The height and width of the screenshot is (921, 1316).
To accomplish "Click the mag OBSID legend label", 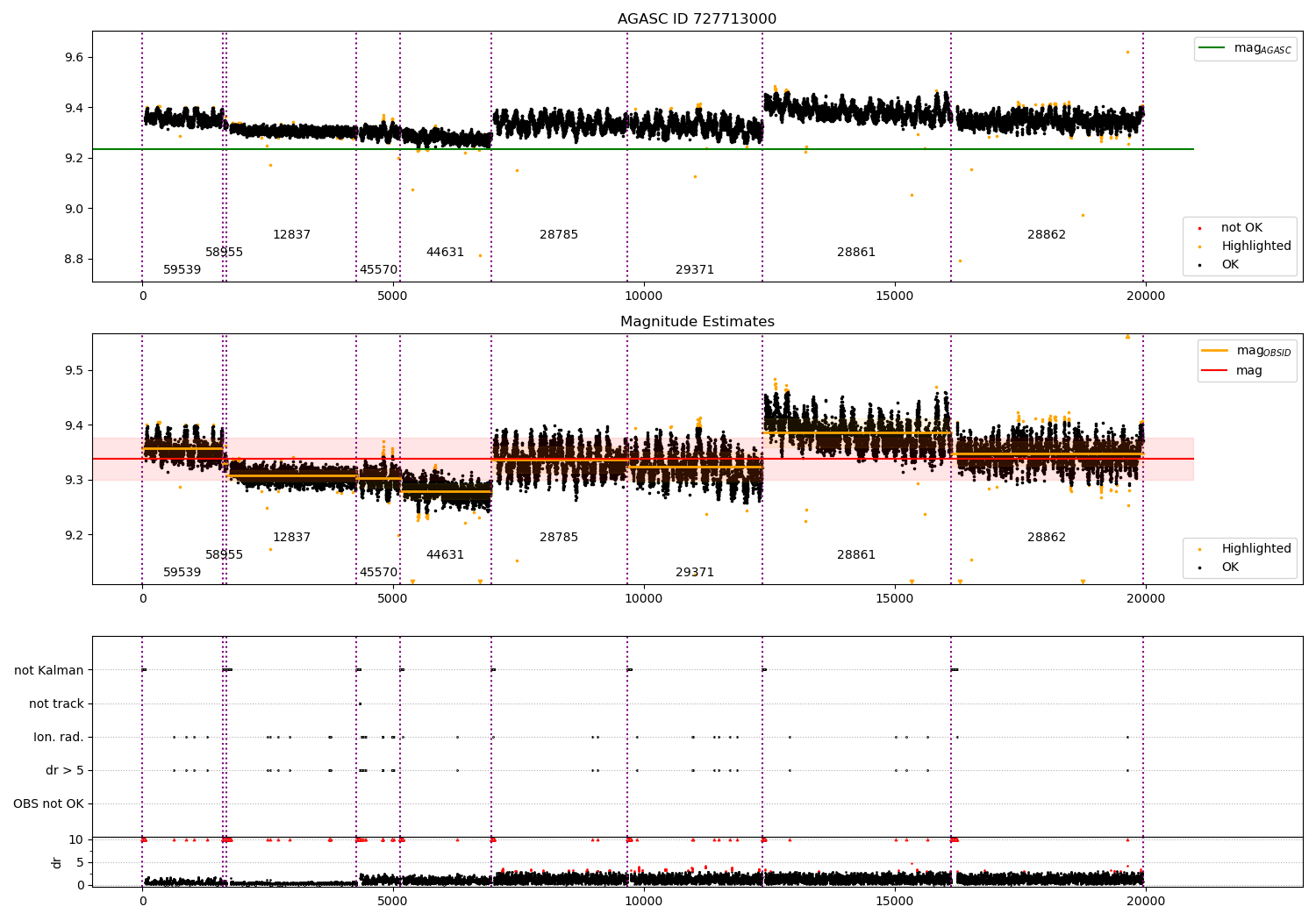I will coord(1263,351).
